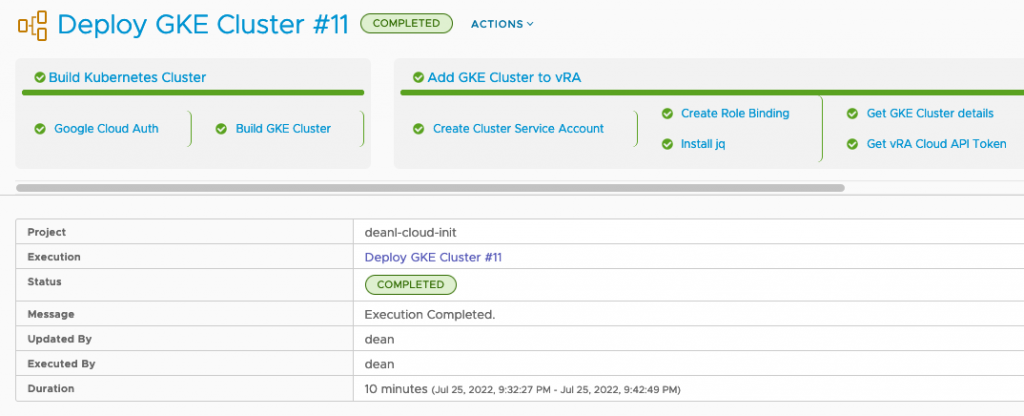Click check icon next to Install jq
The height and width of the screenshot is (416, 1024).
coord(667,144)
